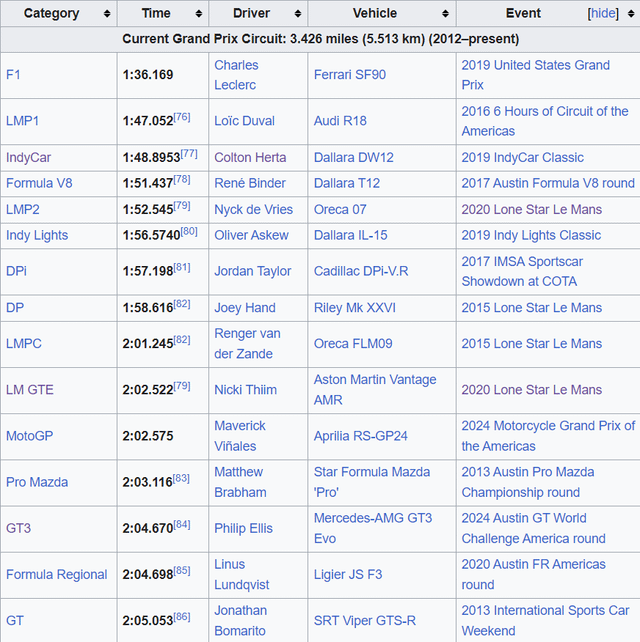
Task: Open the Mercedes-AMG GT3 Evo link
Action: point(373,529)
